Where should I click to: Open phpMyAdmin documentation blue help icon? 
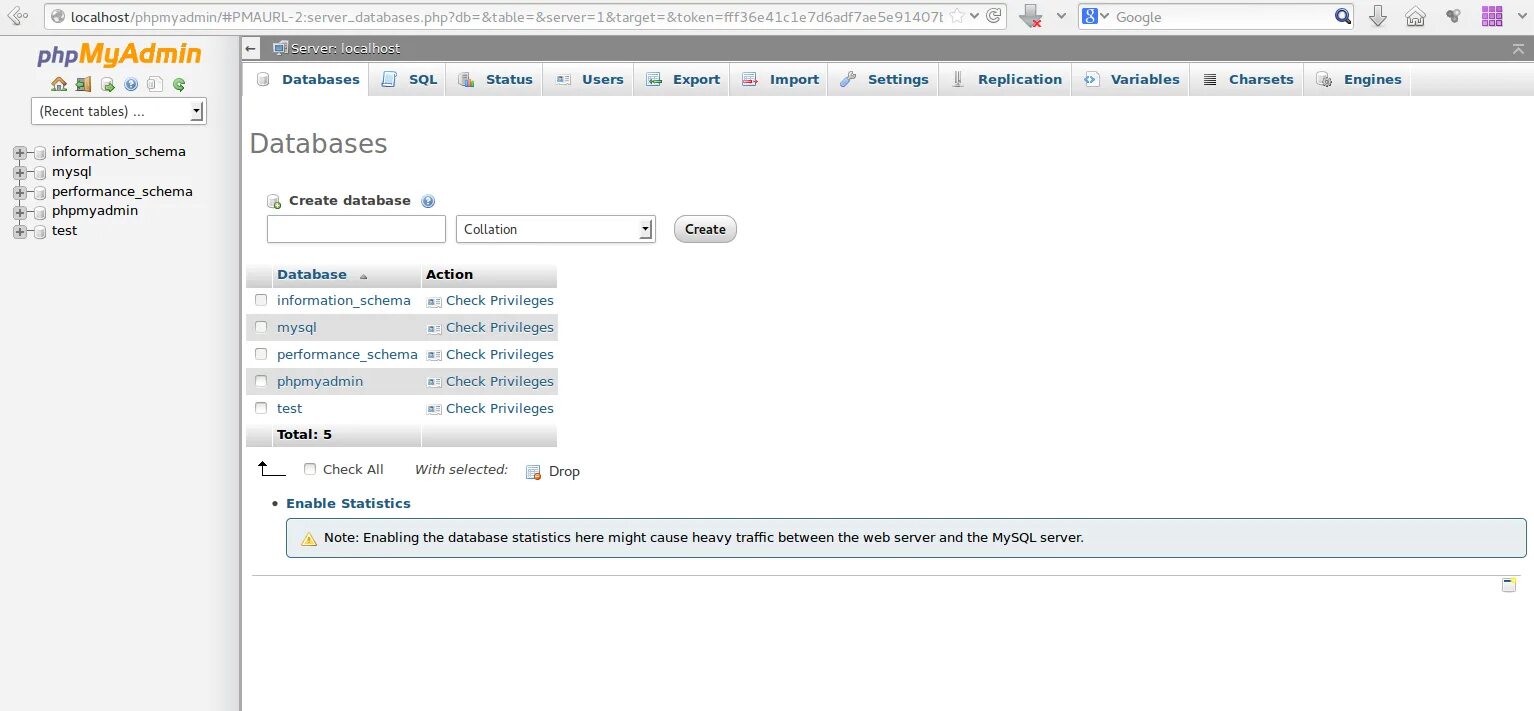tap(131, 84)
